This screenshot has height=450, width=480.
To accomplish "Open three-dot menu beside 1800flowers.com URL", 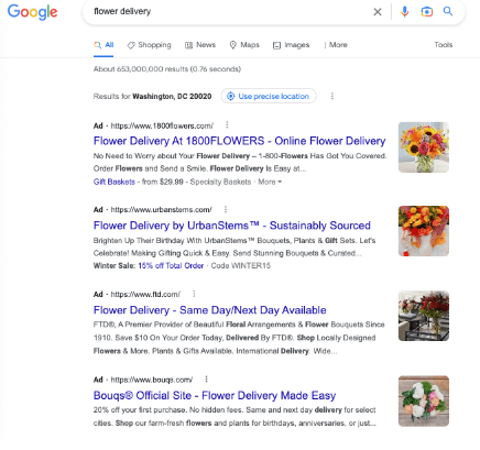I will click(227, 125).
